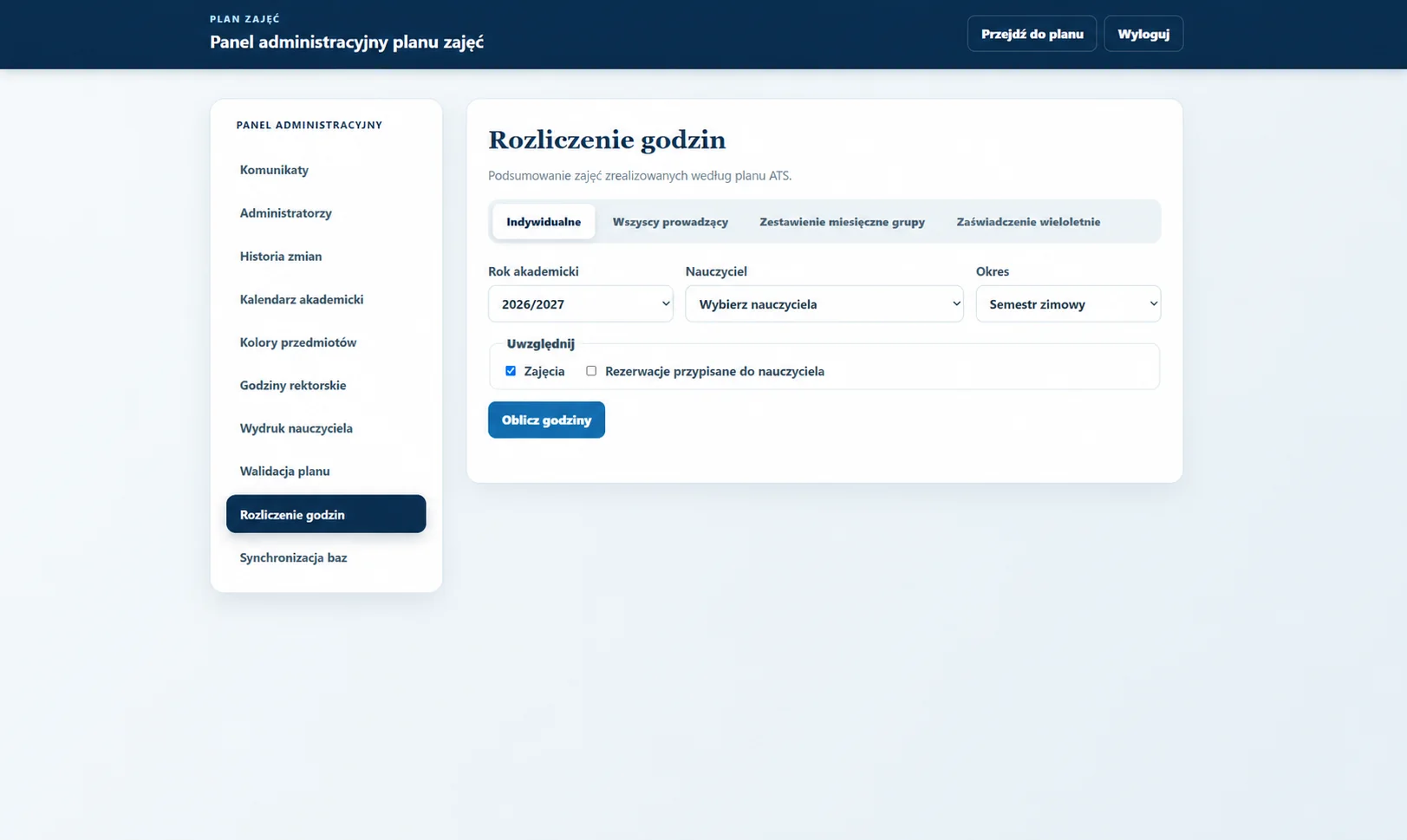Select Godziny rektorskie menu item
The height and width of the screenshot is (840, 1407).
pos(326,386)
